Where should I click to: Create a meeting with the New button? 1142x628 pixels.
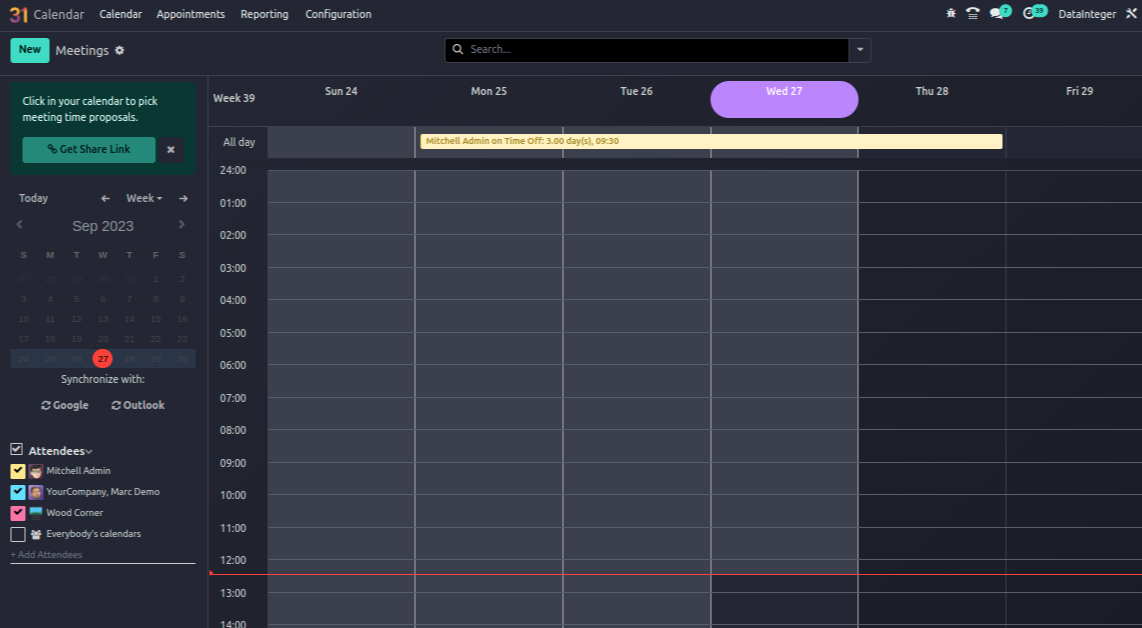click(29, 49)
